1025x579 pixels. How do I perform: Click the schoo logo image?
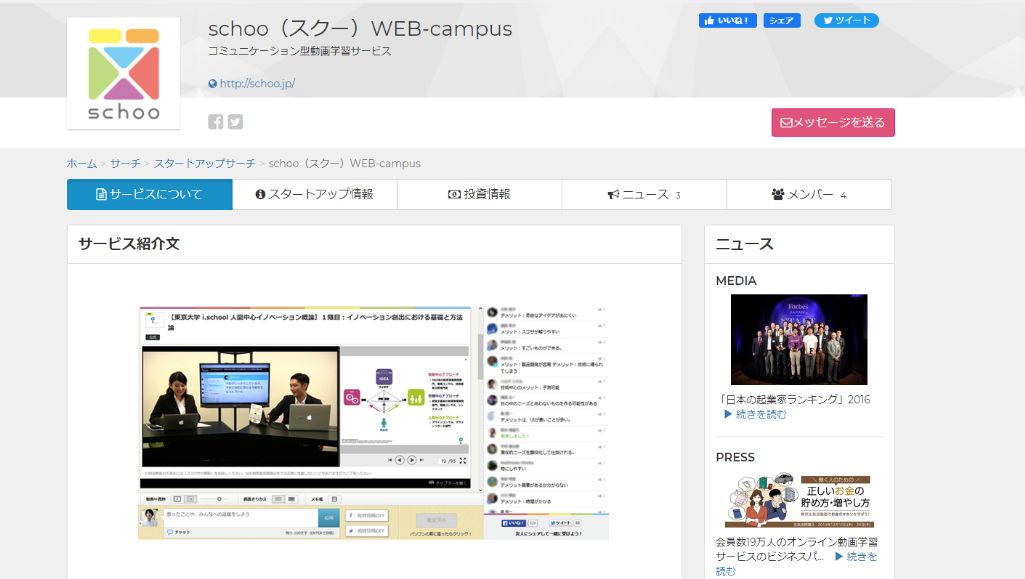[x=124, y=73]
